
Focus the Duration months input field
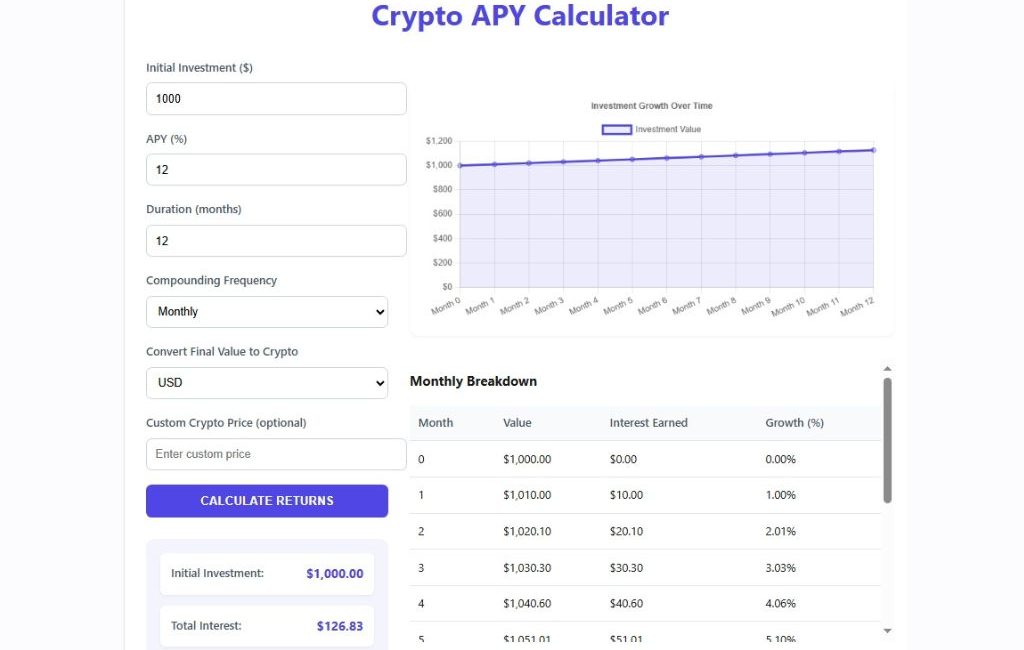[x=276, y=241]
